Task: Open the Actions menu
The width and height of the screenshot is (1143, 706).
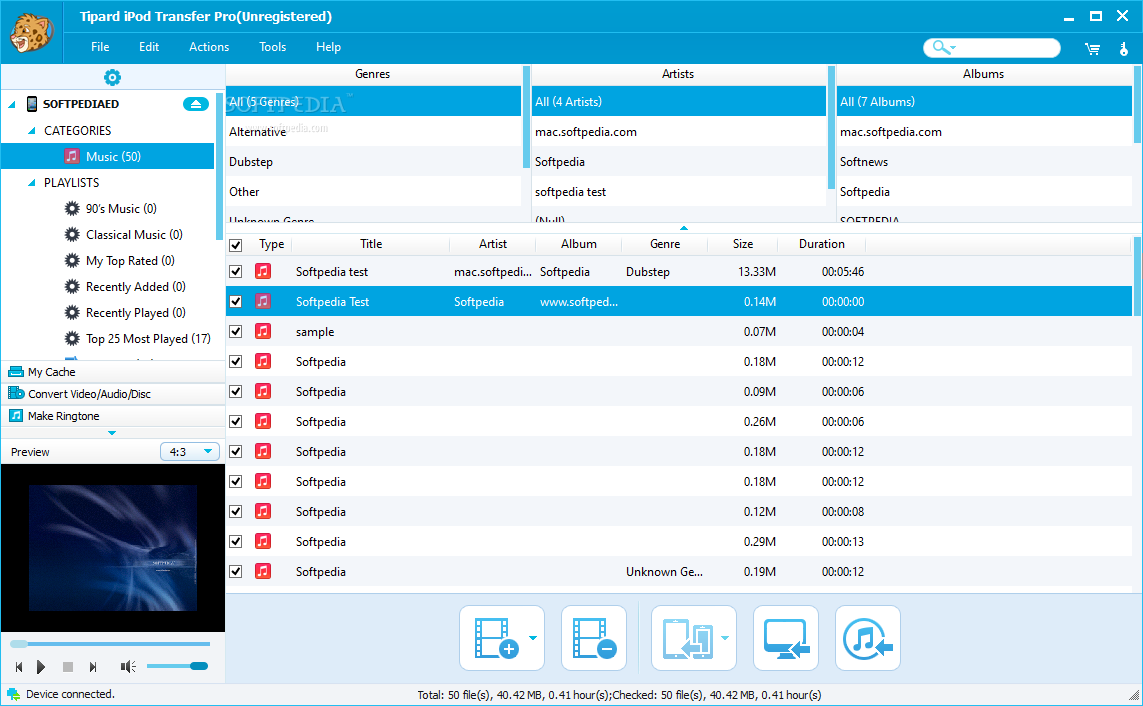Action: point(209,47)
